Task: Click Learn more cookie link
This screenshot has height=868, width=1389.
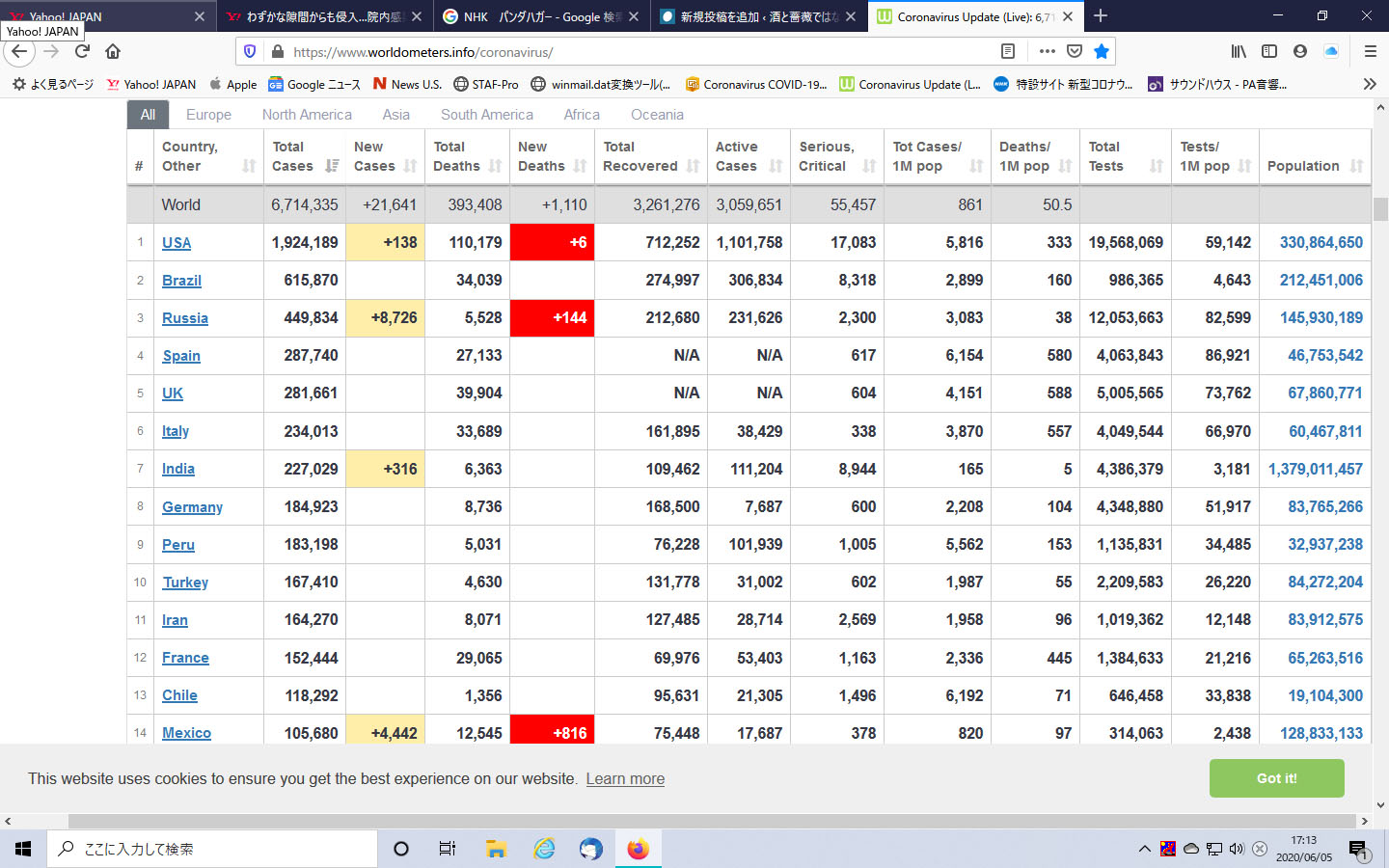Action: [x=625, y=778]
